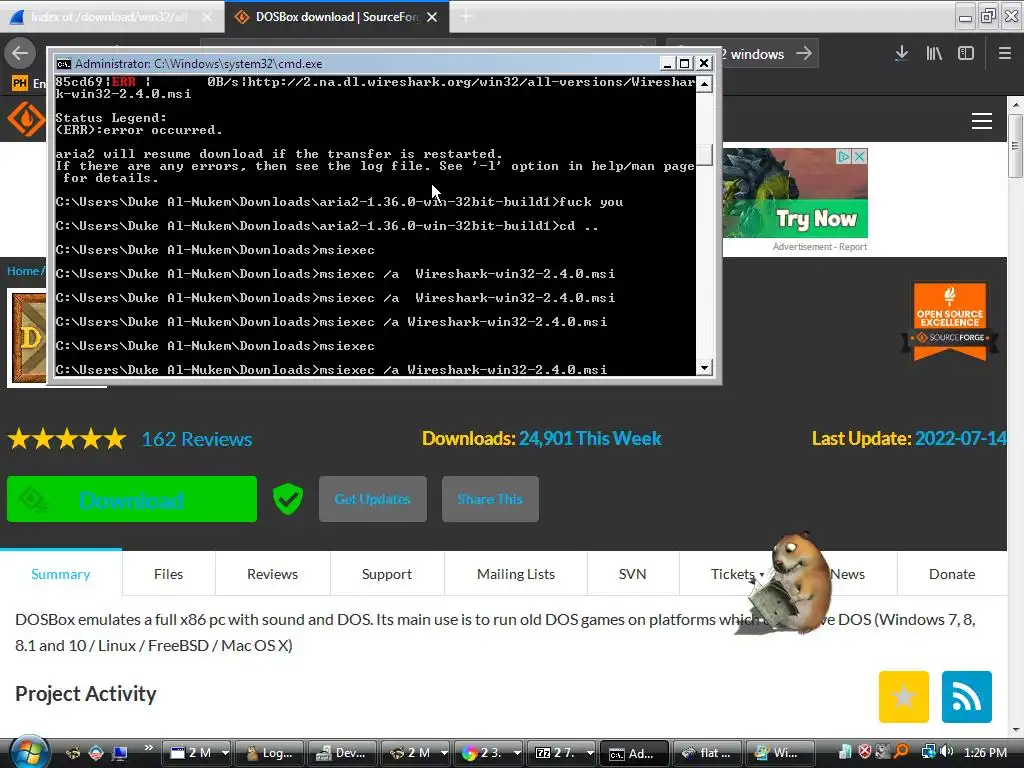
Task: Open the SourceForge site hamburger menu
Action: [982, 121]
